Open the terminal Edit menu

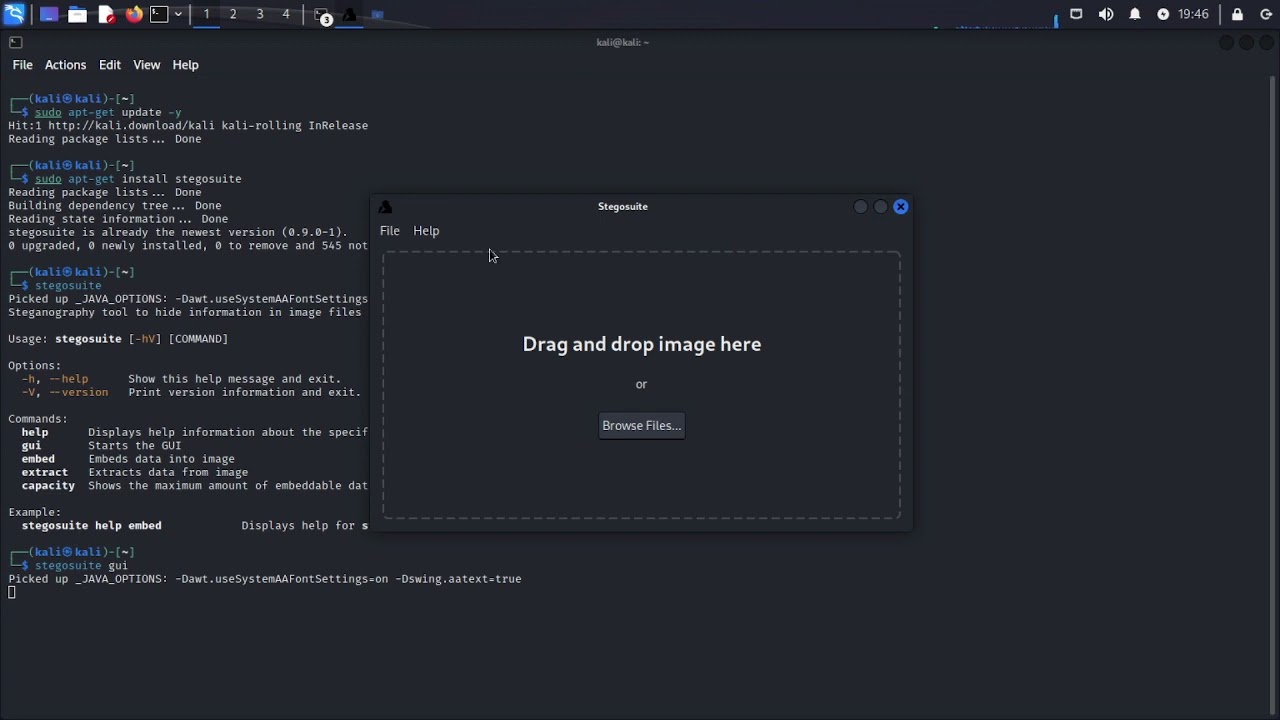[110, 65]
